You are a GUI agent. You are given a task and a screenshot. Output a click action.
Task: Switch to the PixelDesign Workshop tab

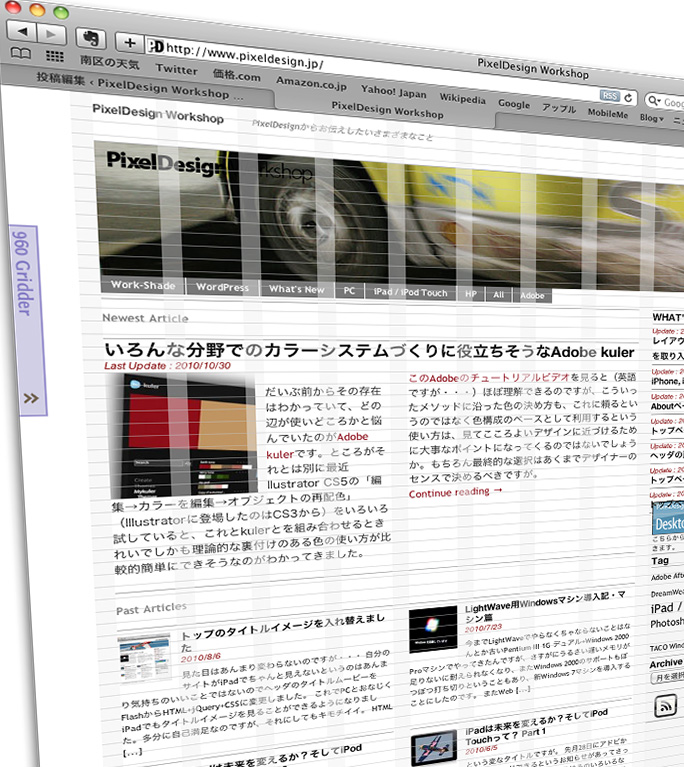click(x=387, y=110)
